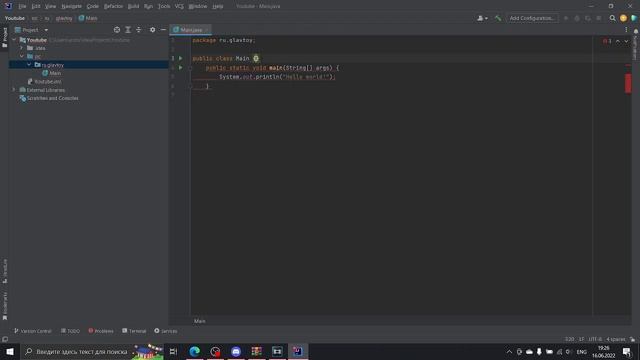Image resolution: width=640 pixels, height=360 pixels.
Task: Open the Help menu
Action: tap(218, 6)
